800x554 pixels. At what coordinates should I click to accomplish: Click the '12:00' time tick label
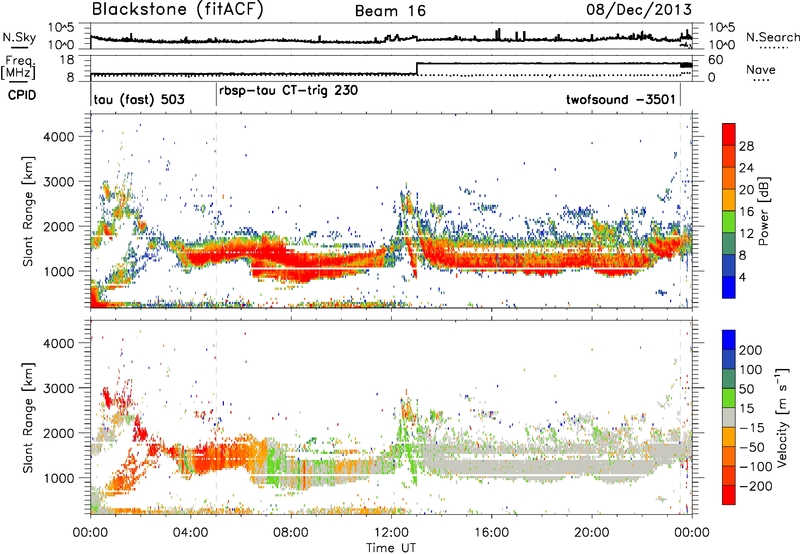[391, 533]
